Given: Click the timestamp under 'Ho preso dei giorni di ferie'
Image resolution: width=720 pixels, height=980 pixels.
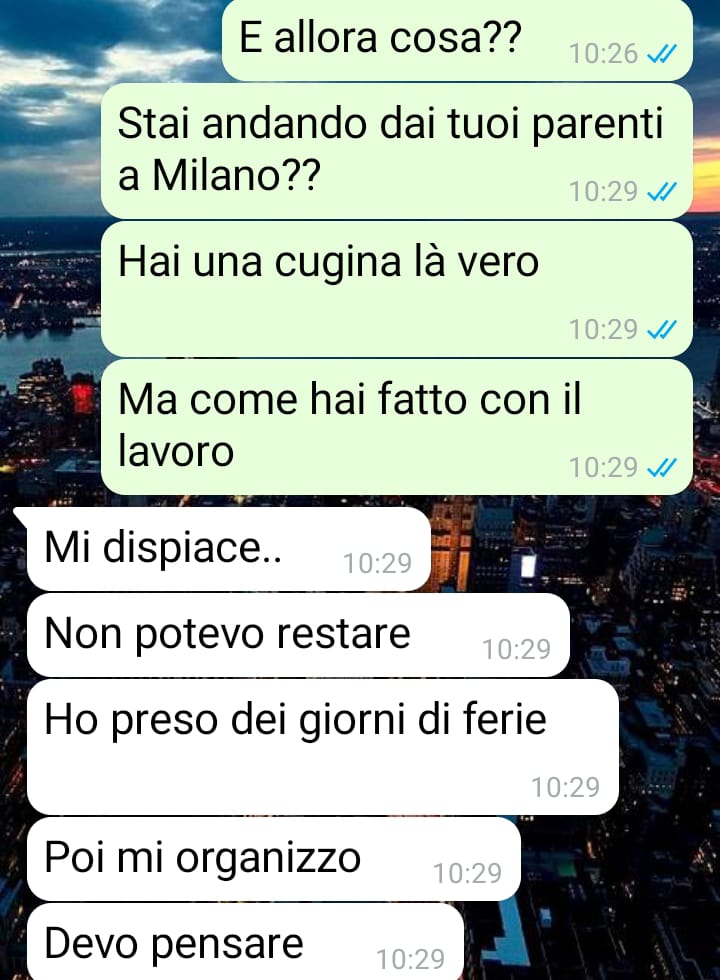Looking at the screenshot, I should point(566,788).
